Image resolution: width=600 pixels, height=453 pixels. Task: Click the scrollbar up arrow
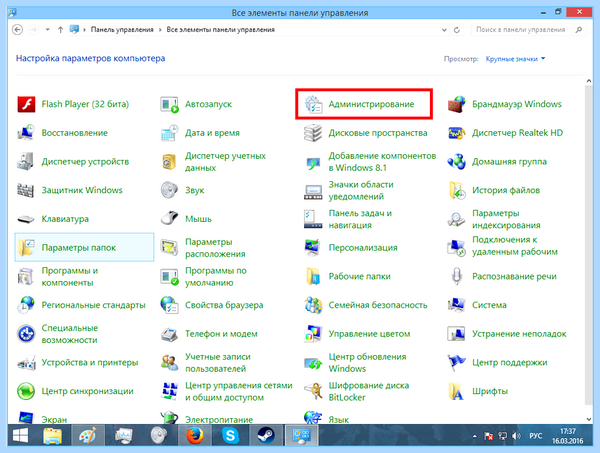point(589,81)
